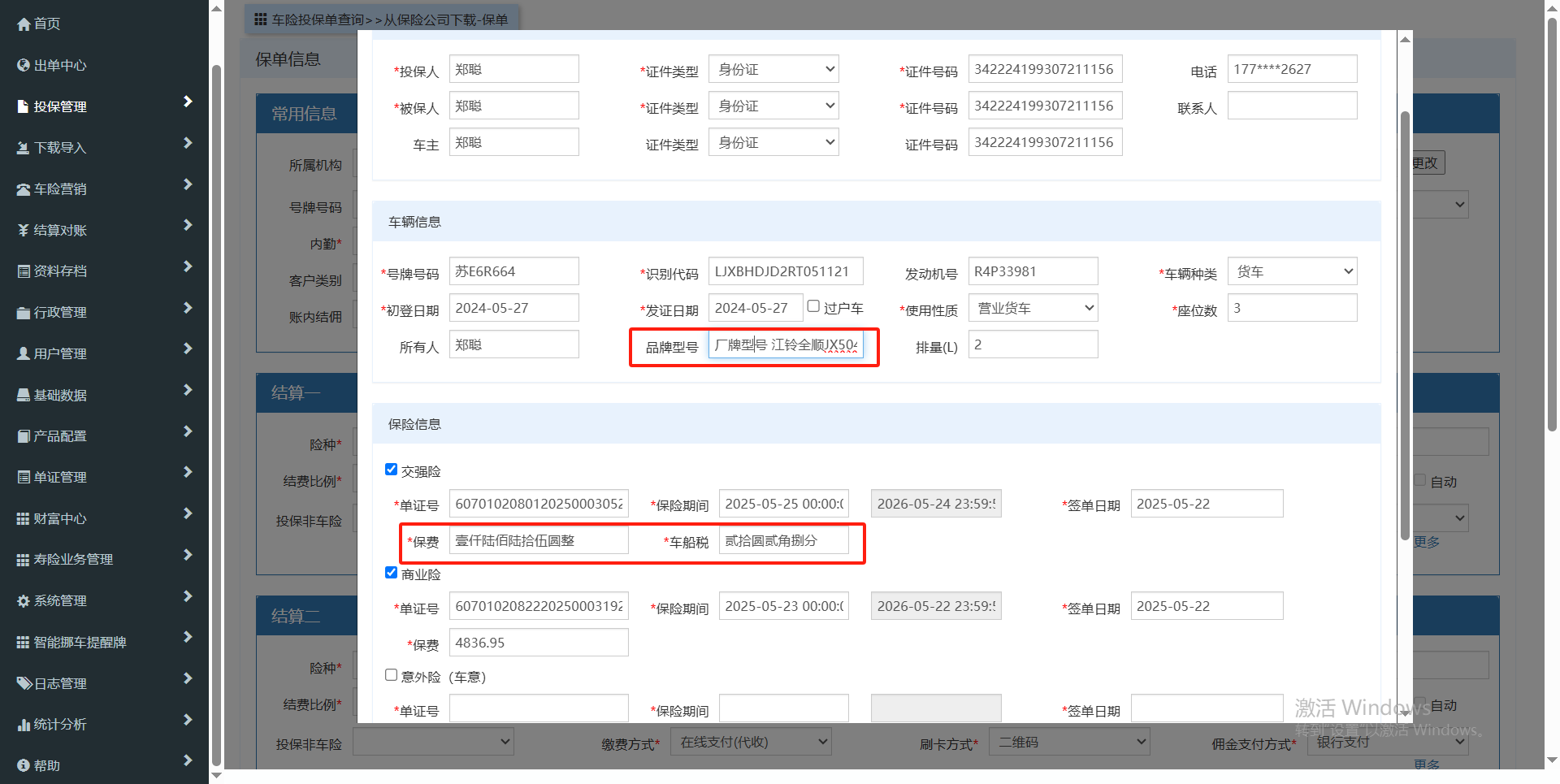
Task: Open 投保人 证件类型 dropdown
Action: (773, 69)
